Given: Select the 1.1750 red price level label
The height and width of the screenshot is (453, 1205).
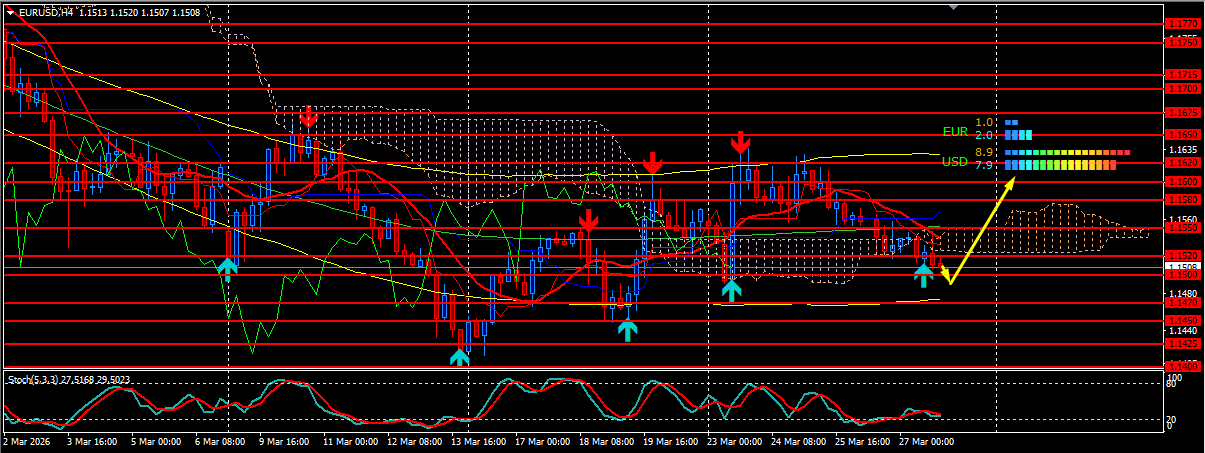Looking at the screenshot, I should pyautogui.click(x=1183, y=42).
